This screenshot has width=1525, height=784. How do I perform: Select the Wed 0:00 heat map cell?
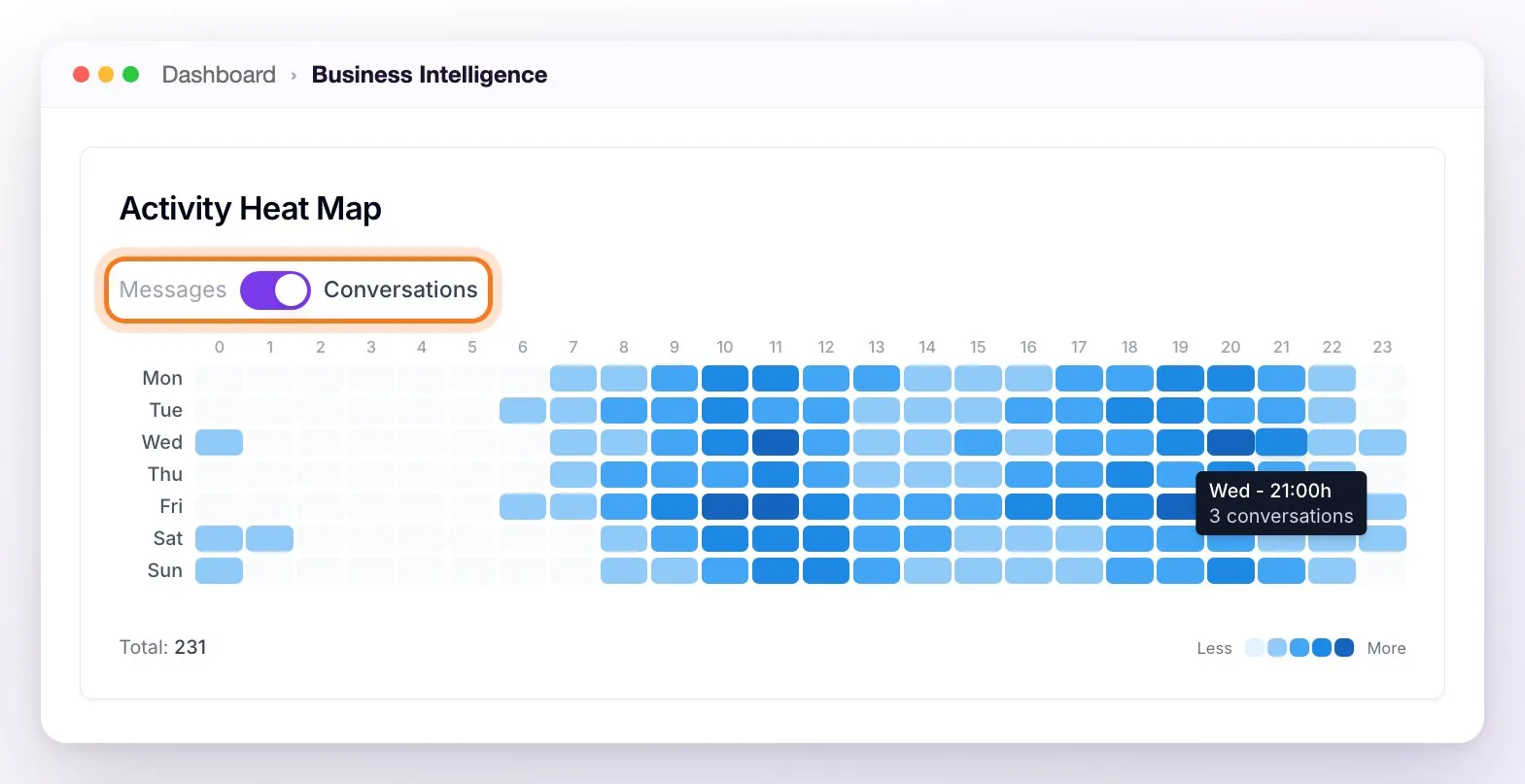tap(220, 442)
